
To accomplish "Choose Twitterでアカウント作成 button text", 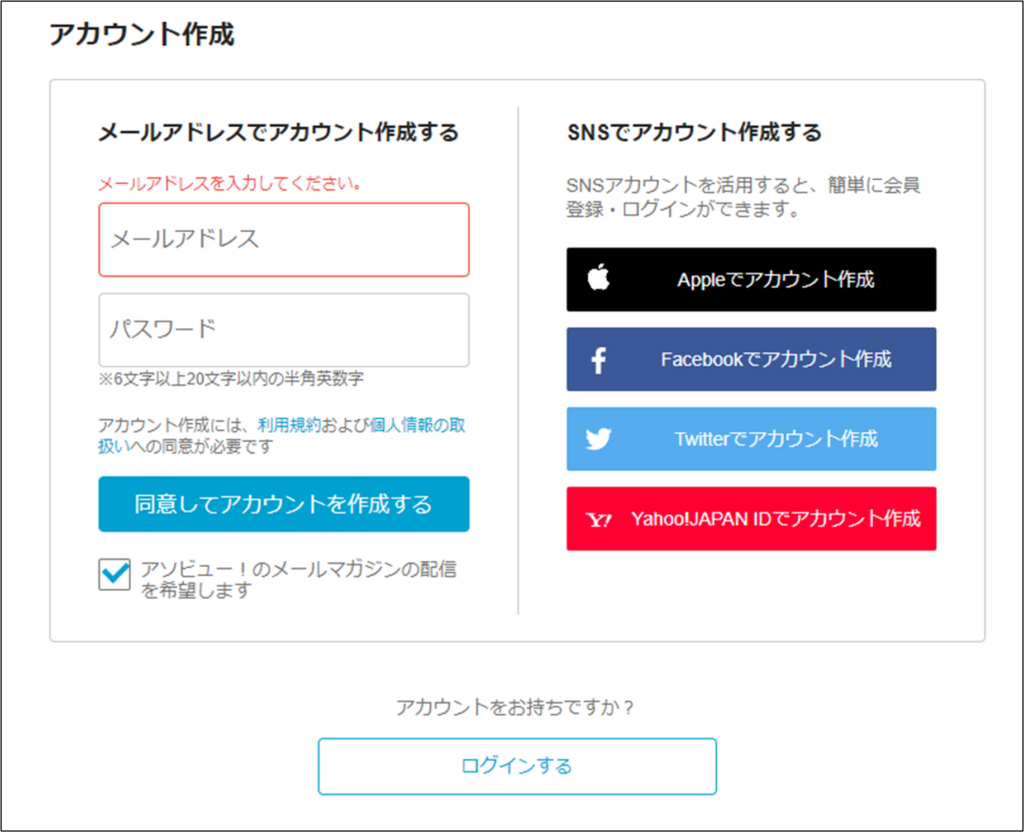I will pyautogui.click(x=775, y=439).
